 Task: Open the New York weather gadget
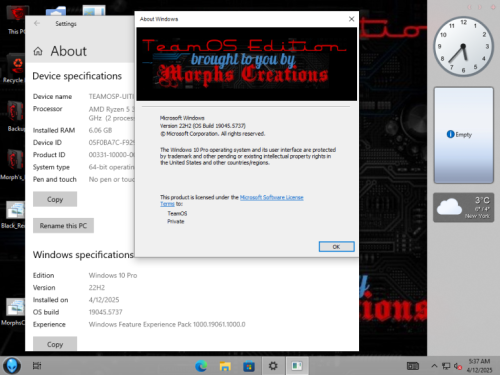(x=463, y=207)
